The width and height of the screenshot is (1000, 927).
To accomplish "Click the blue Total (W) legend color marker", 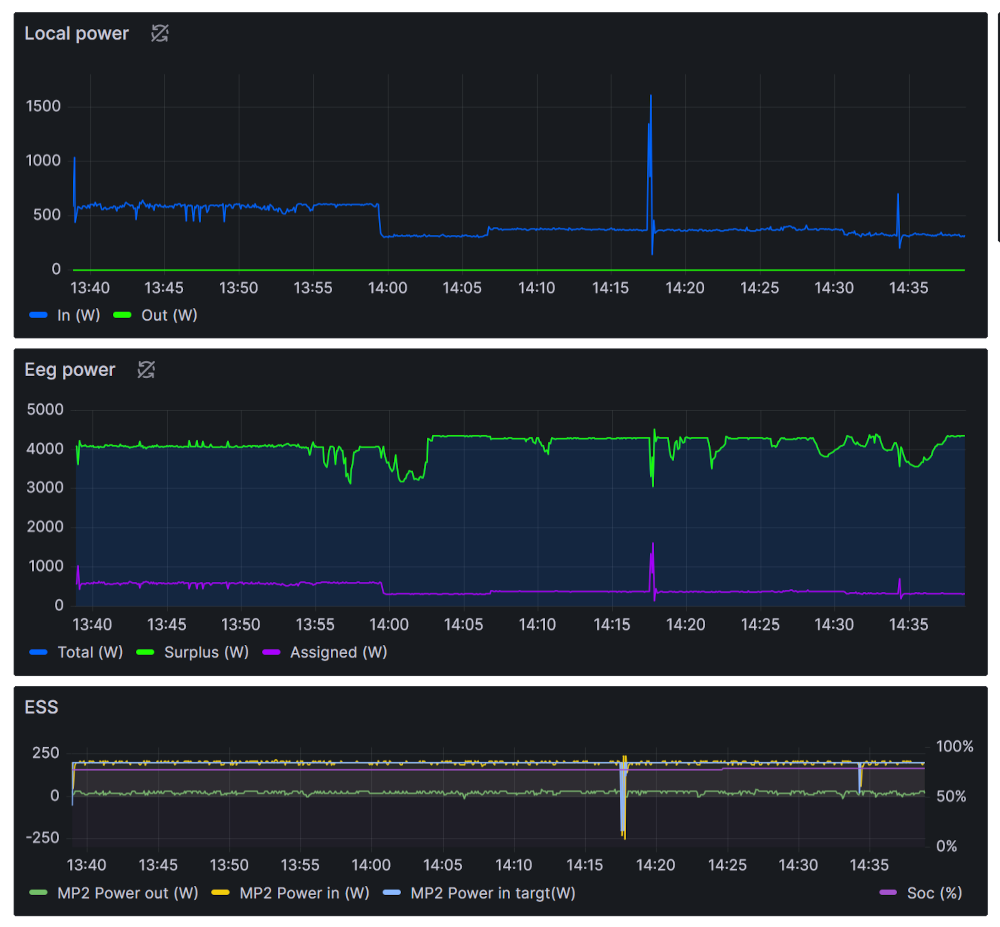I will (x=39, y=652).
